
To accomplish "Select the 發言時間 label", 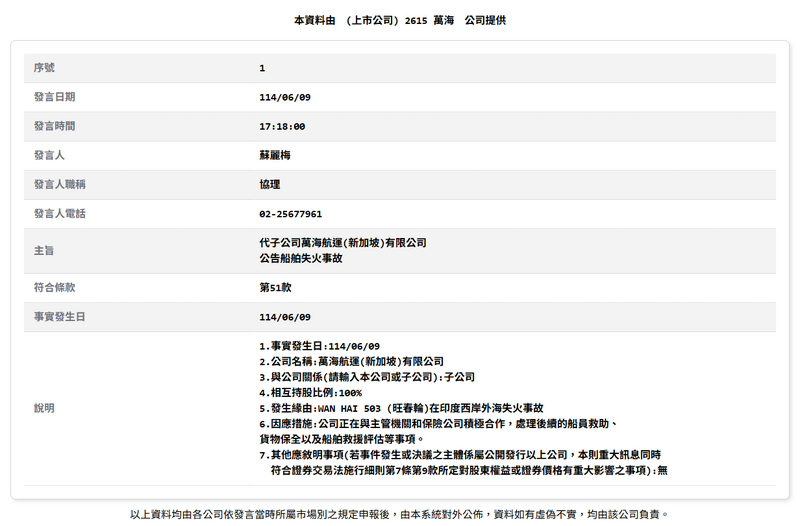I will (x=54, y=126).
